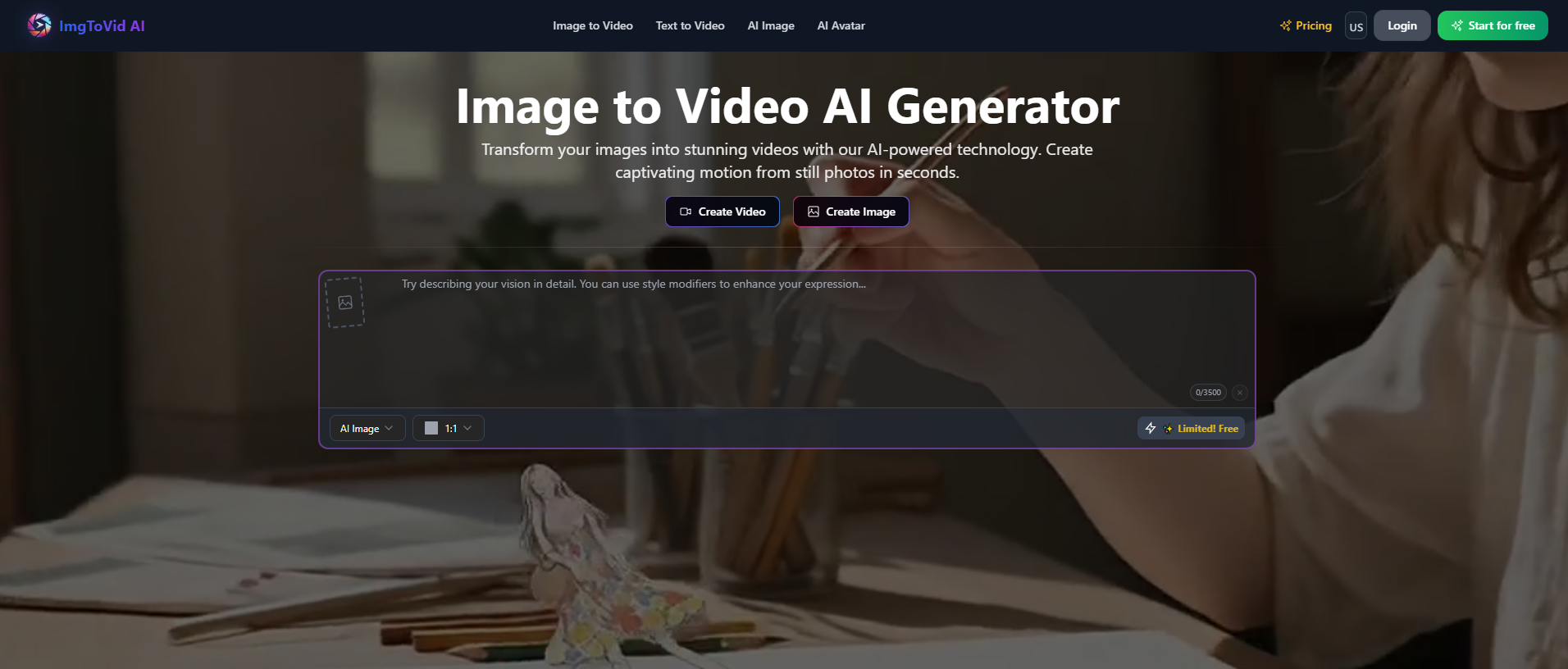Open the 1:1 aspect ratio dropdown
This screenshot has height=669, width=1568.
click(x=448, y=429)
